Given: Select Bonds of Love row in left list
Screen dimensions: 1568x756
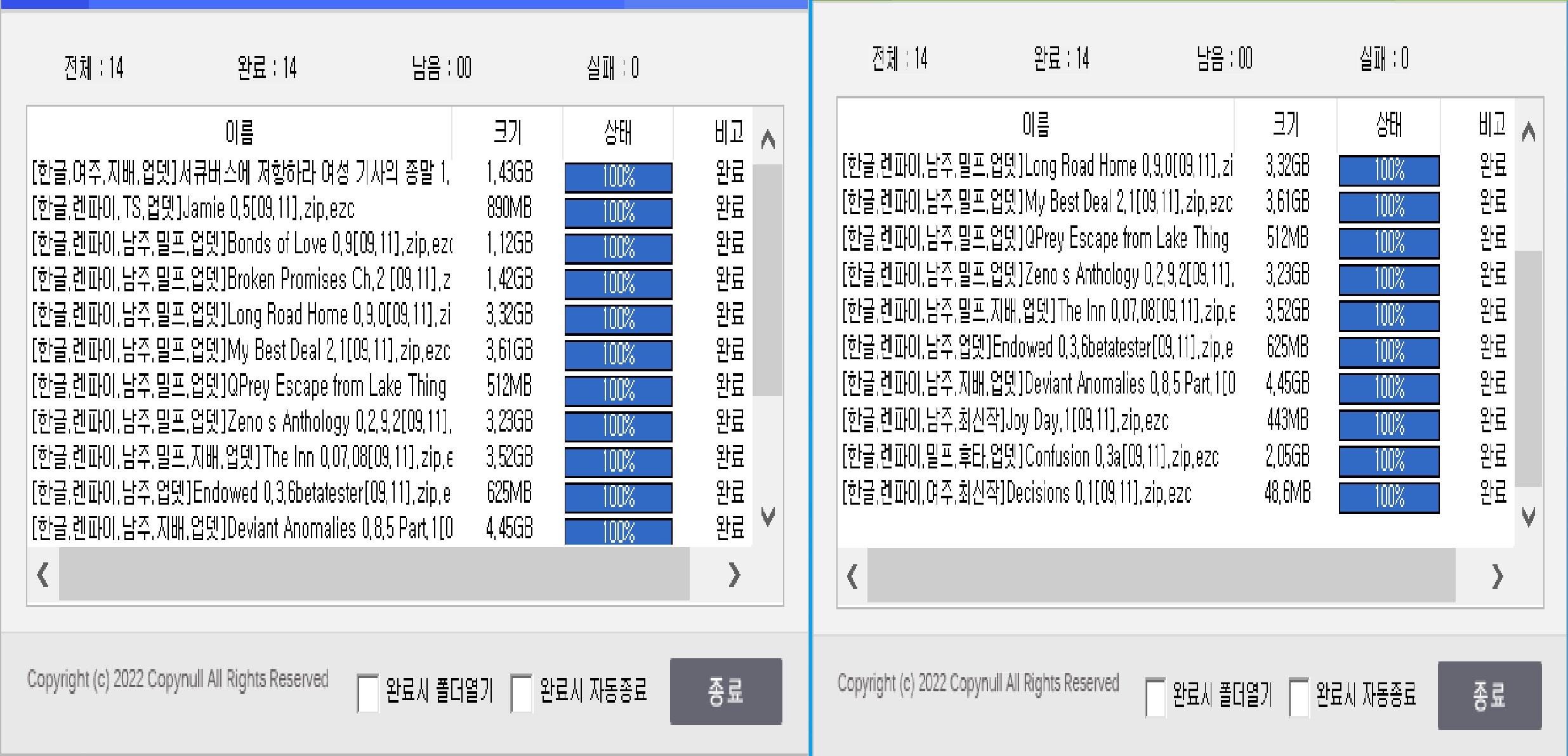Looking at the screenshot, I should 241,244.
